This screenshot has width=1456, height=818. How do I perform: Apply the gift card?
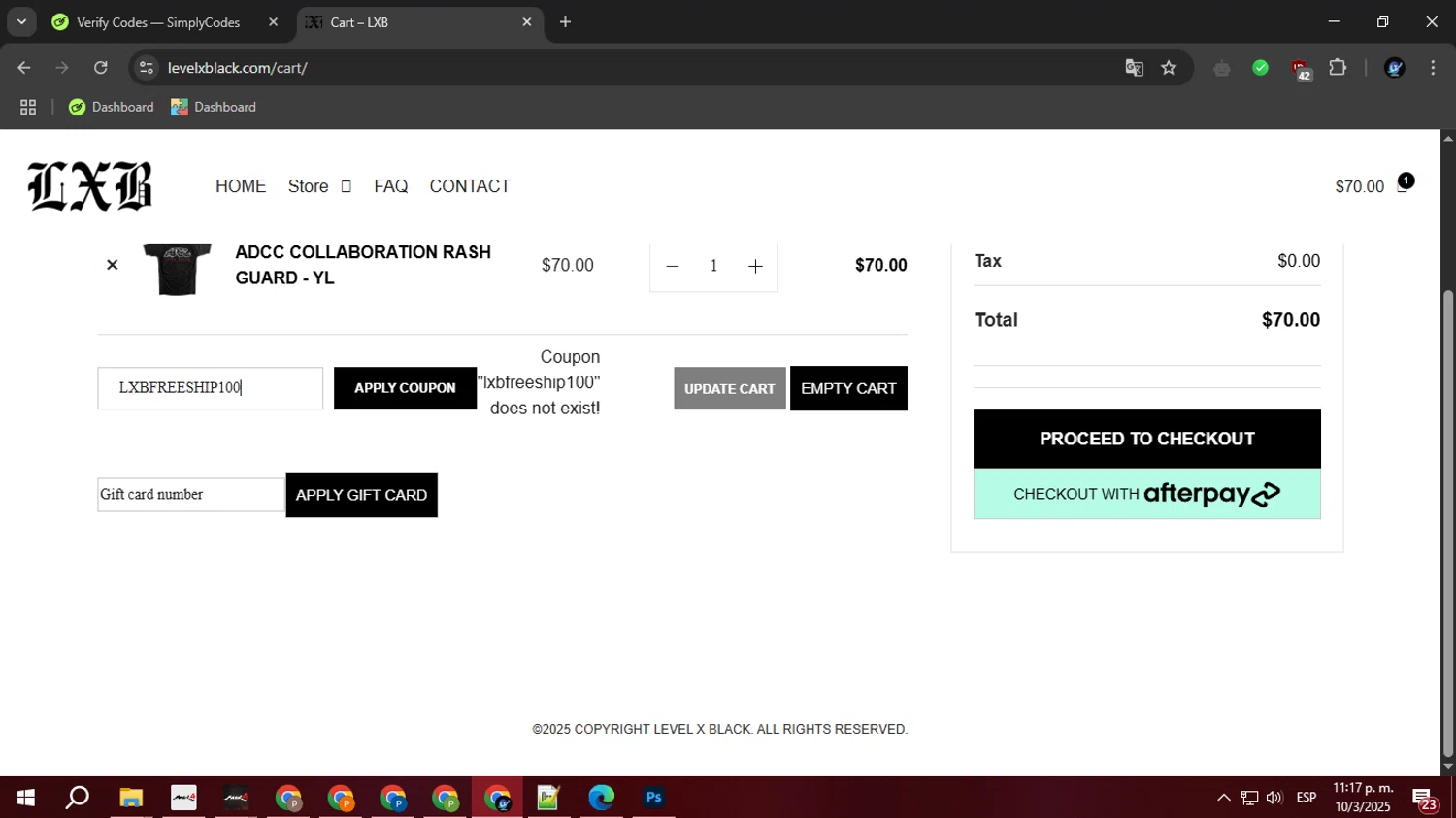361,495
